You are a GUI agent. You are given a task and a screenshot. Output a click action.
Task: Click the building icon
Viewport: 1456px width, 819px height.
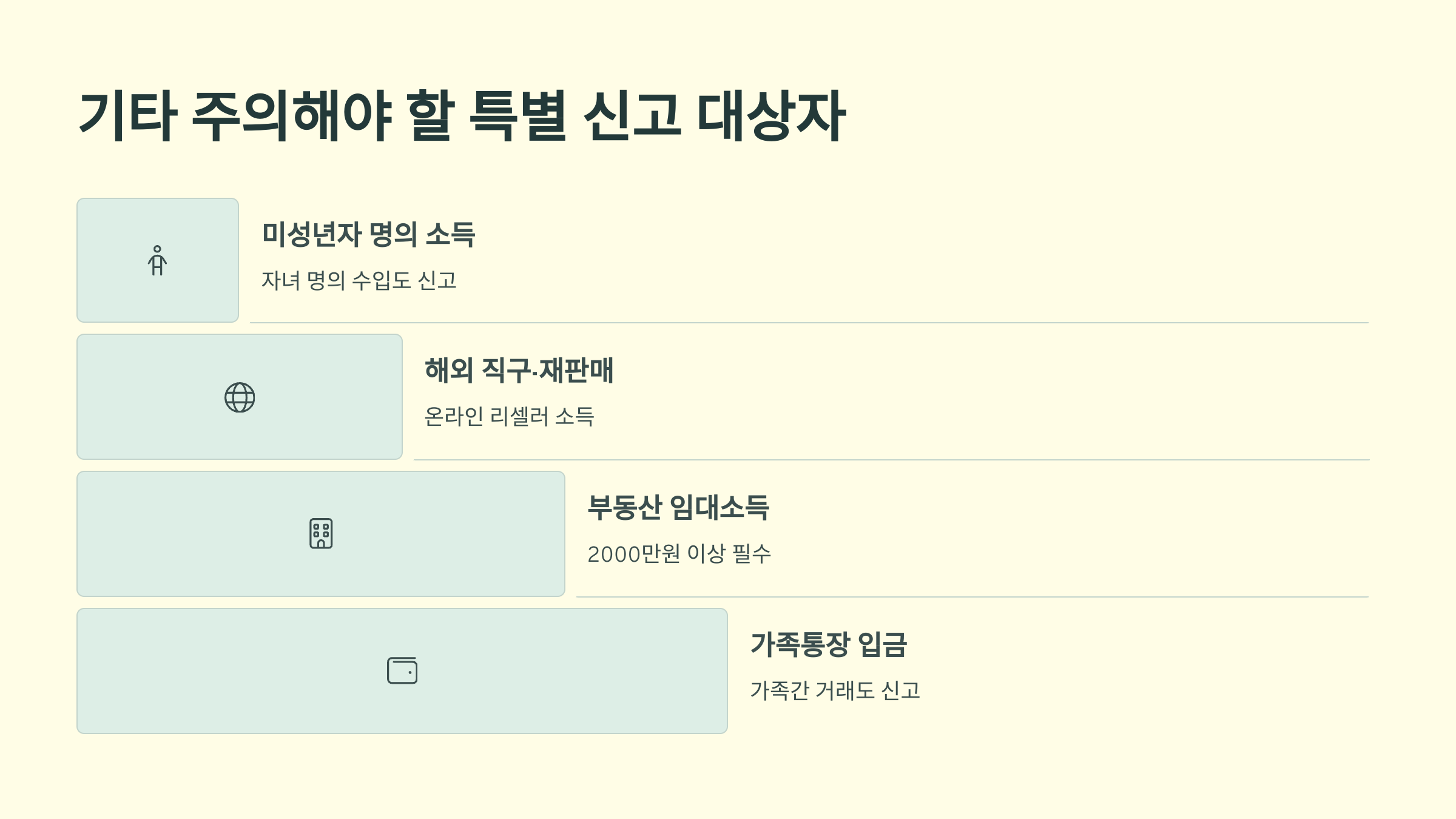[x=321, y=534]
